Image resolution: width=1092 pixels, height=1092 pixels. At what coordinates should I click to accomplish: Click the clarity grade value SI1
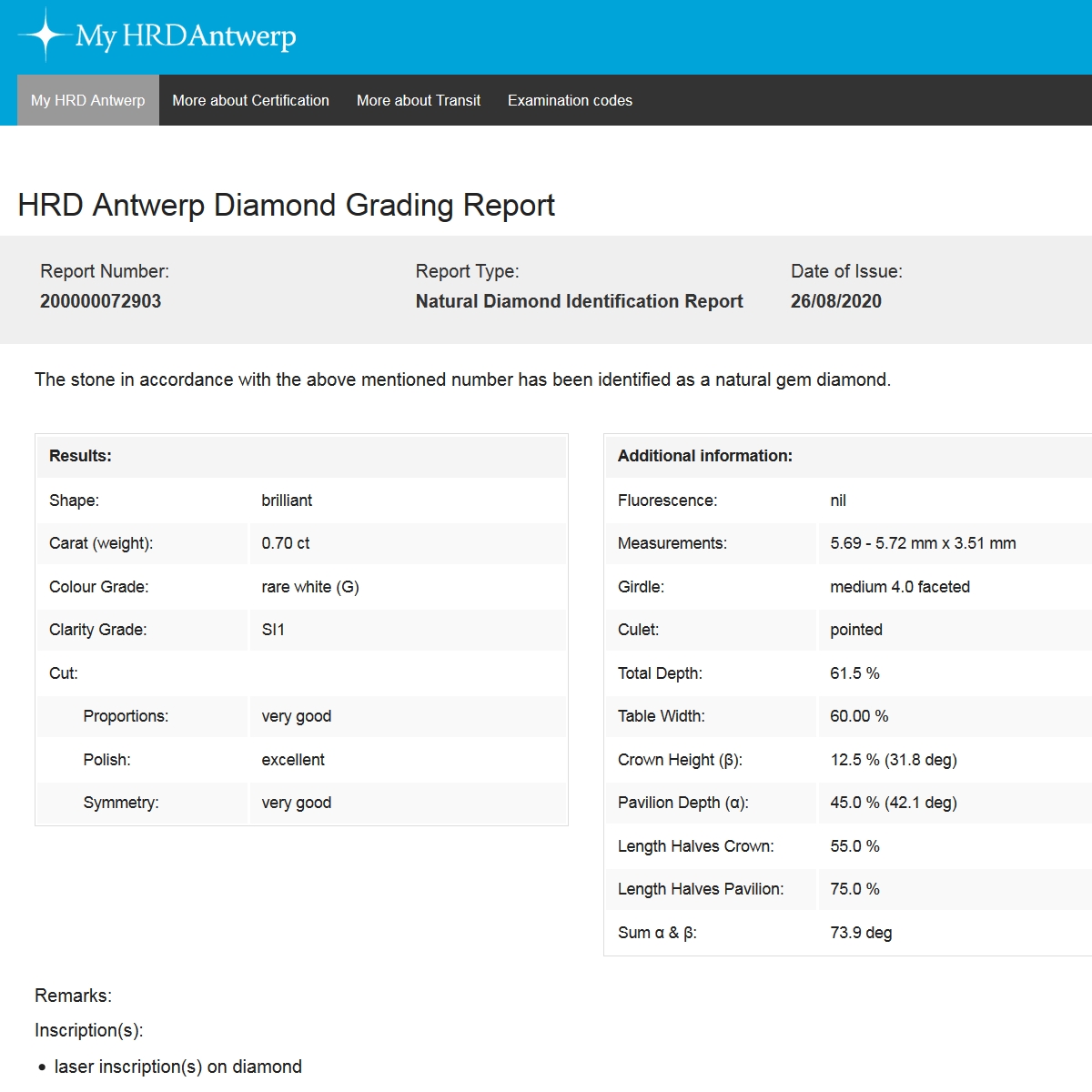(273, 630)
